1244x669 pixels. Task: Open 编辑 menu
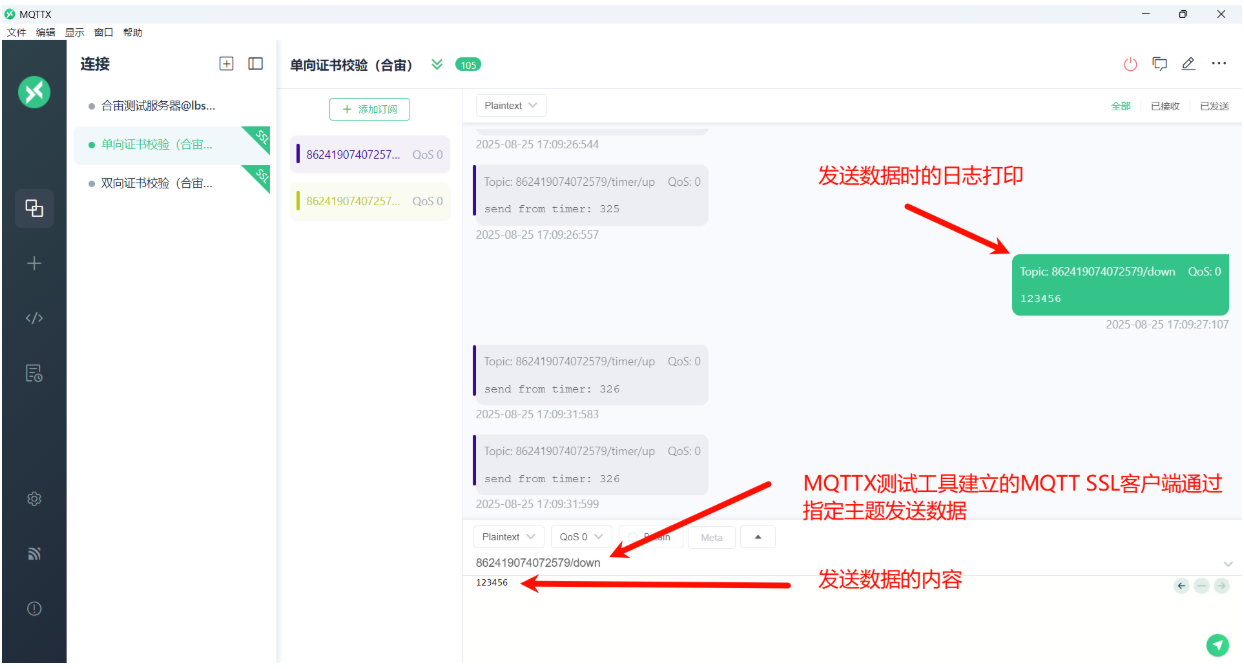tap(45, 32)
